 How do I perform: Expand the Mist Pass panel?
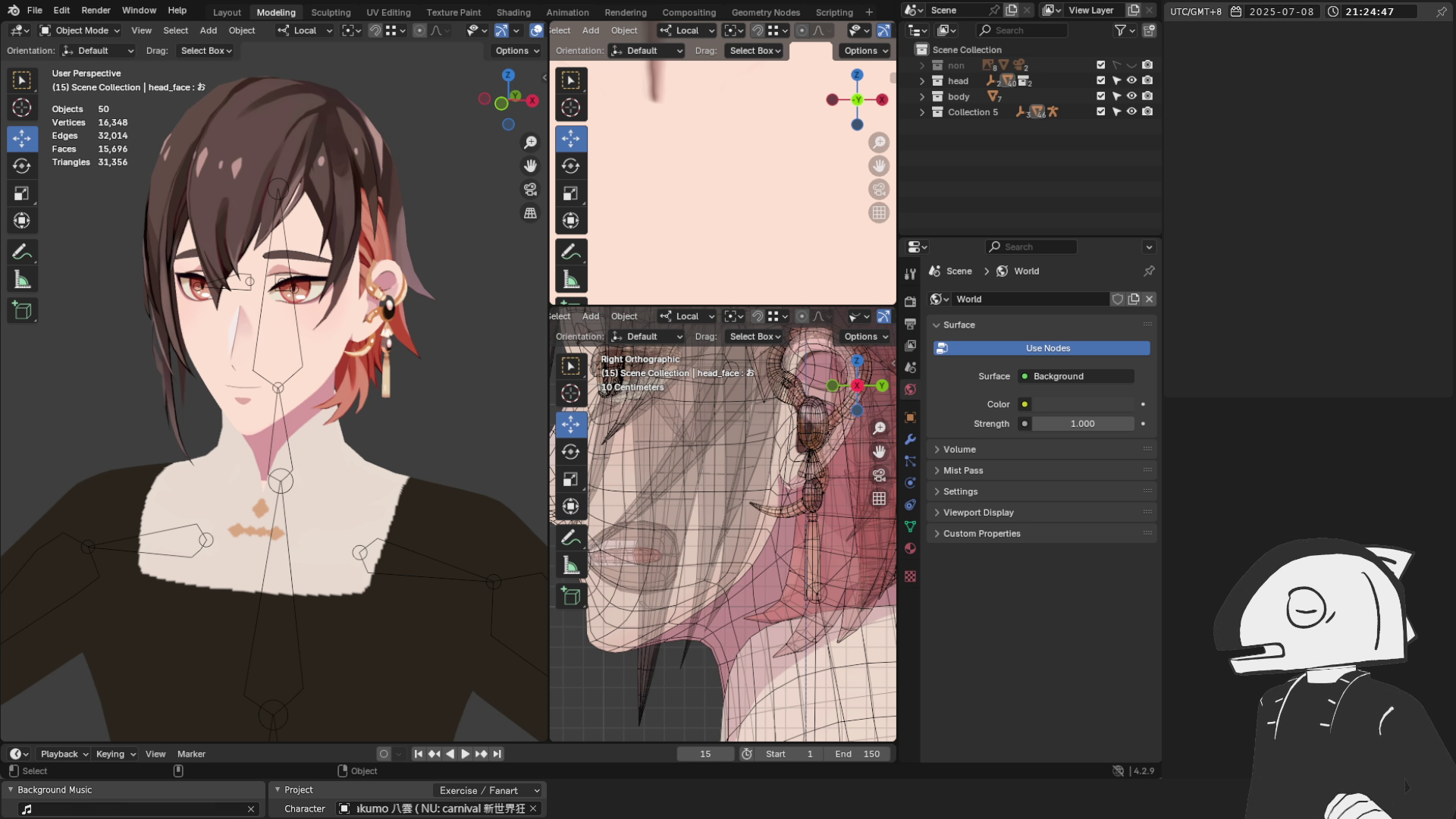click(1040, 470)
